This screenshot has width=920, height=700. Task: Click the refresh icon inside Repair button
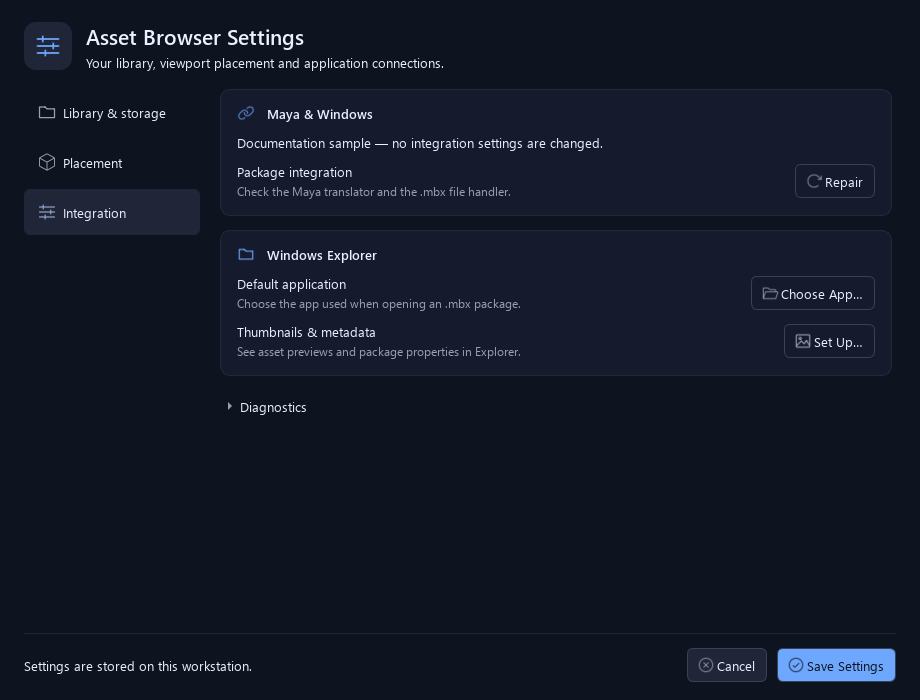[814, 181]
